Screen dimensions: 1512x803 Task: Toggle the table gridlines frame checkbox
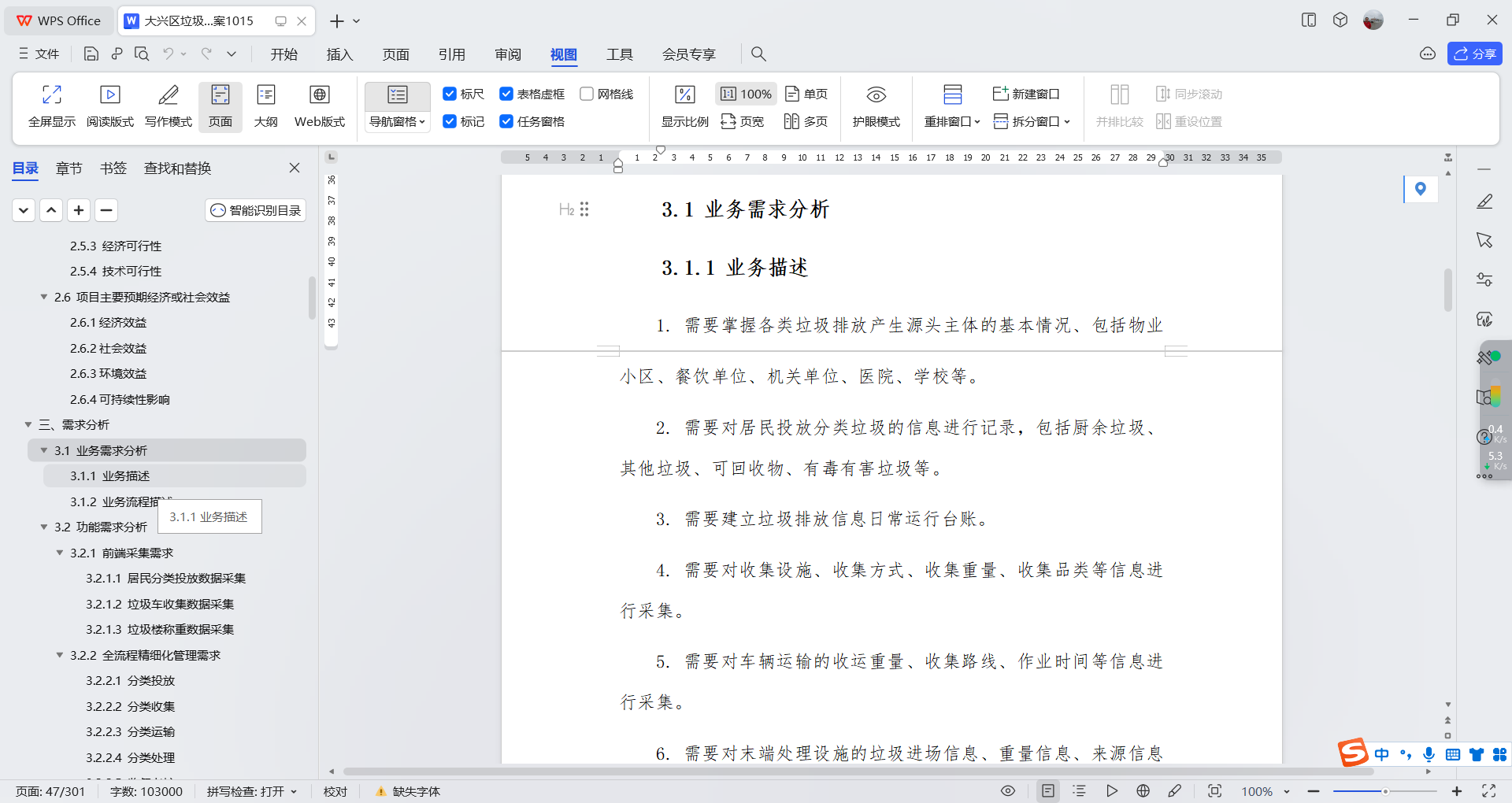pyautogui.click(x=532, y=94)
